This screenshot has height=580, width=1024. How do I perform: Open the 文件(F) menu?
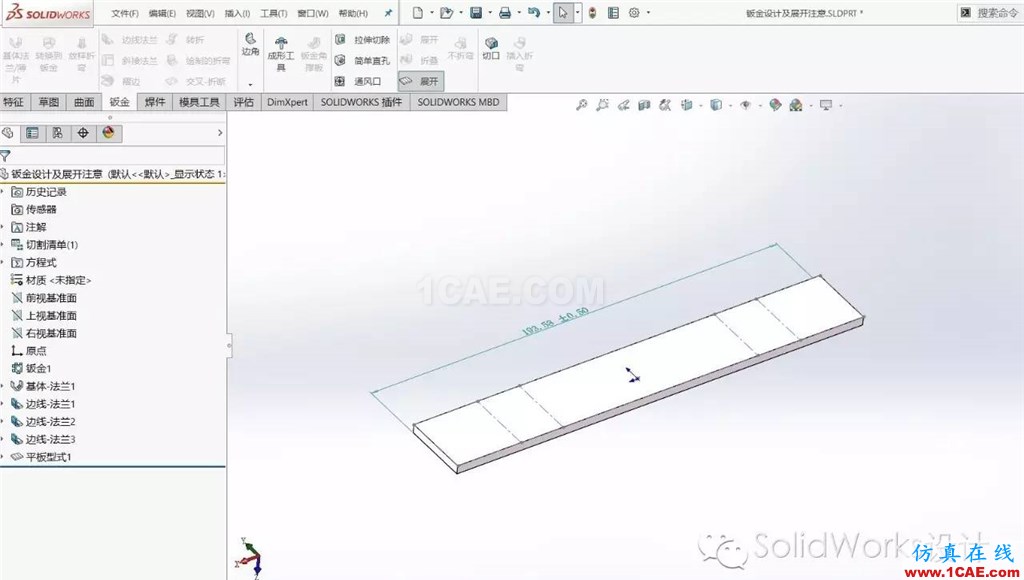pyautogui.click(x=125, y=13)
